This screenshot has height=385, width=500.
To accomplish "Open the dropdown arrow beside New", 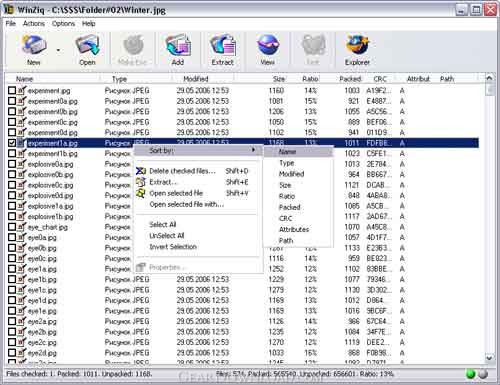I will click(x=58, y=50).
